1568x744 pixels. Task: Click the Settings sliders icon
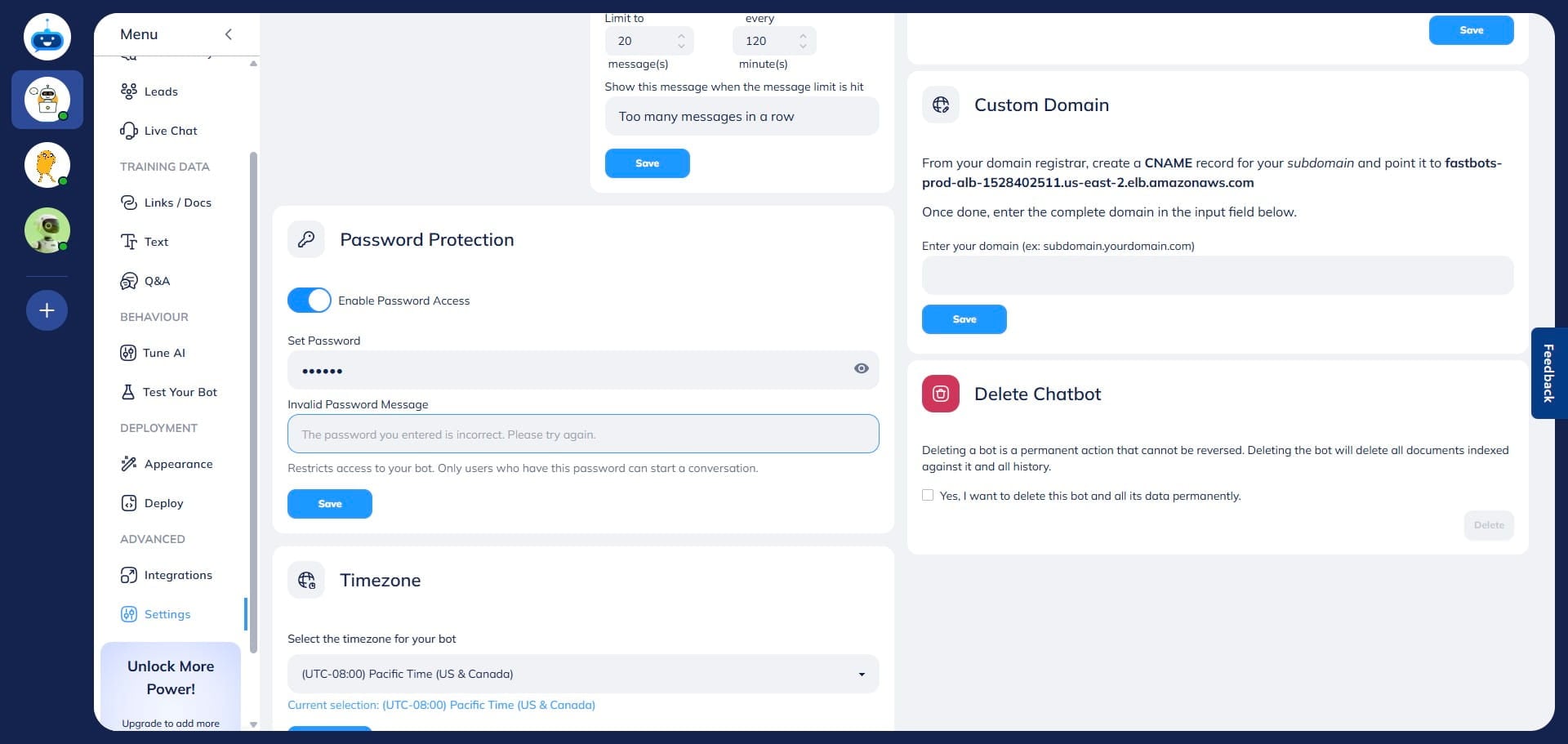point(128,614)
